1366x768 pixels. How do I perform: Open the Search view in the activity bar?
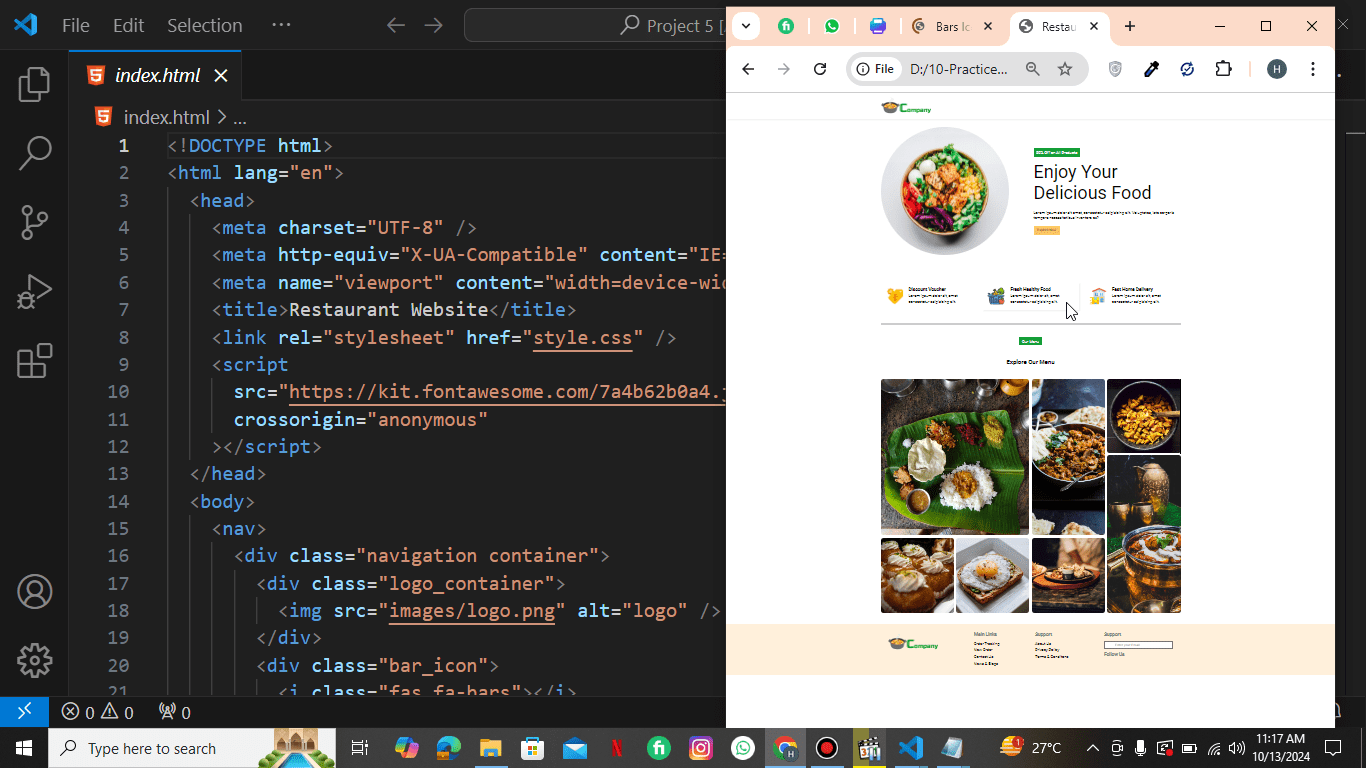point(34,153)
